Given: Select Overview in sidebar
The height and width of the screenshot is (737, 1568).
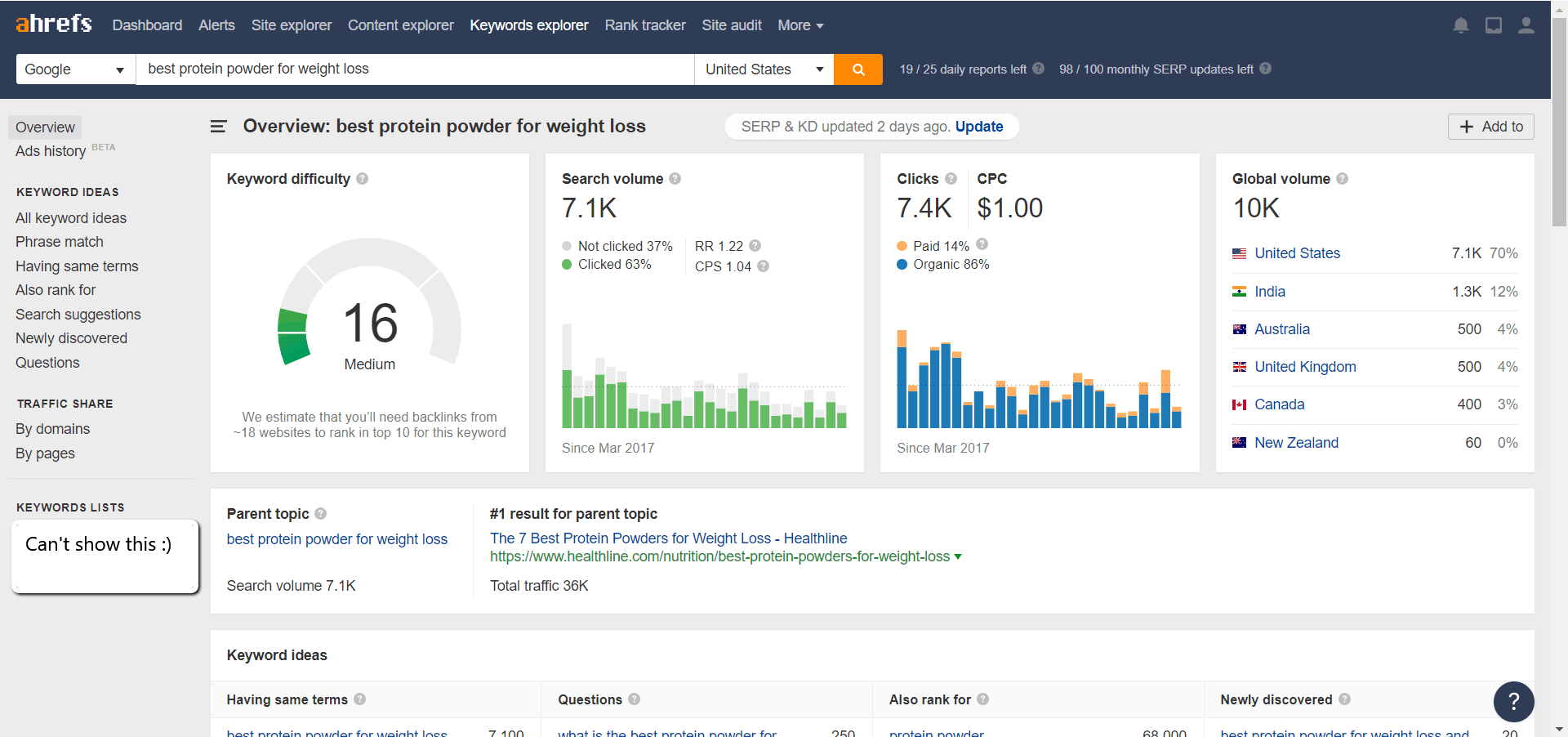Looking at the screenshot, I should (x=45, y=127).
